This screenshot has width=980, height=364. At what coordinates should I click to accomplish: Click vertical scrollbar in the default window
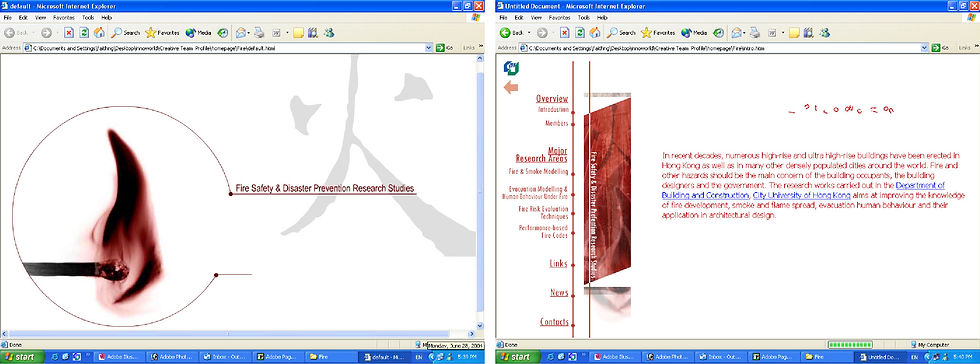click(x=480, y=191)
